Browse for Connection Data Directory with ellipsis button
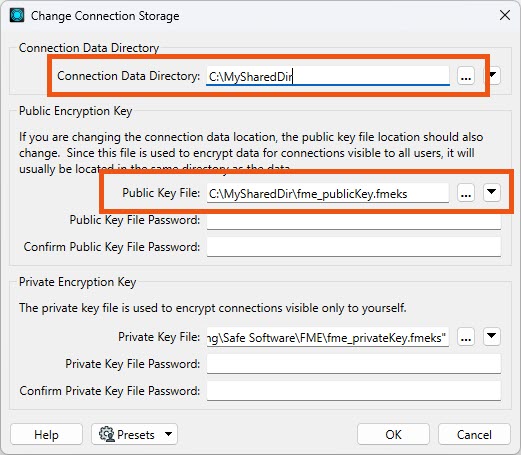 [x=466, y=76]
